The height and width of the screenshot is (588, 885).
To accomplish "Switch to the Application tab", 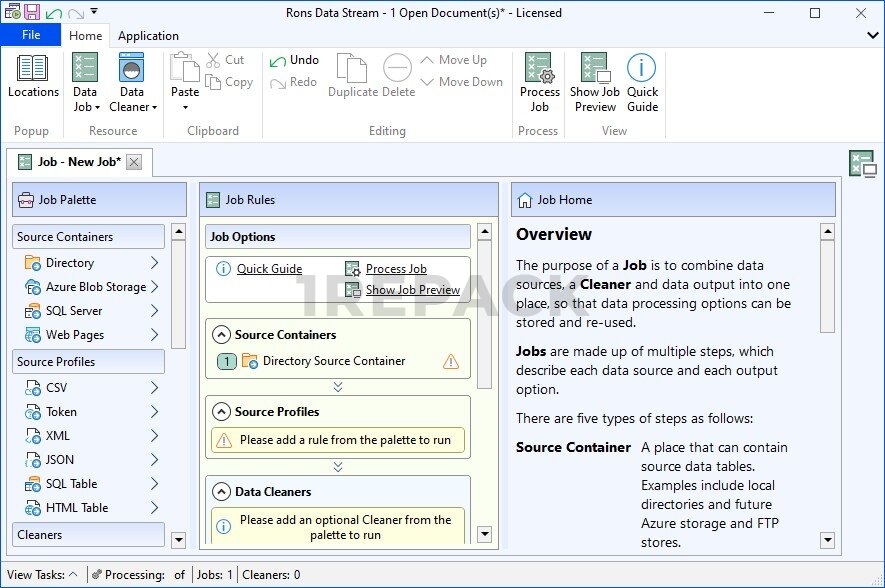I will [148, 36].
